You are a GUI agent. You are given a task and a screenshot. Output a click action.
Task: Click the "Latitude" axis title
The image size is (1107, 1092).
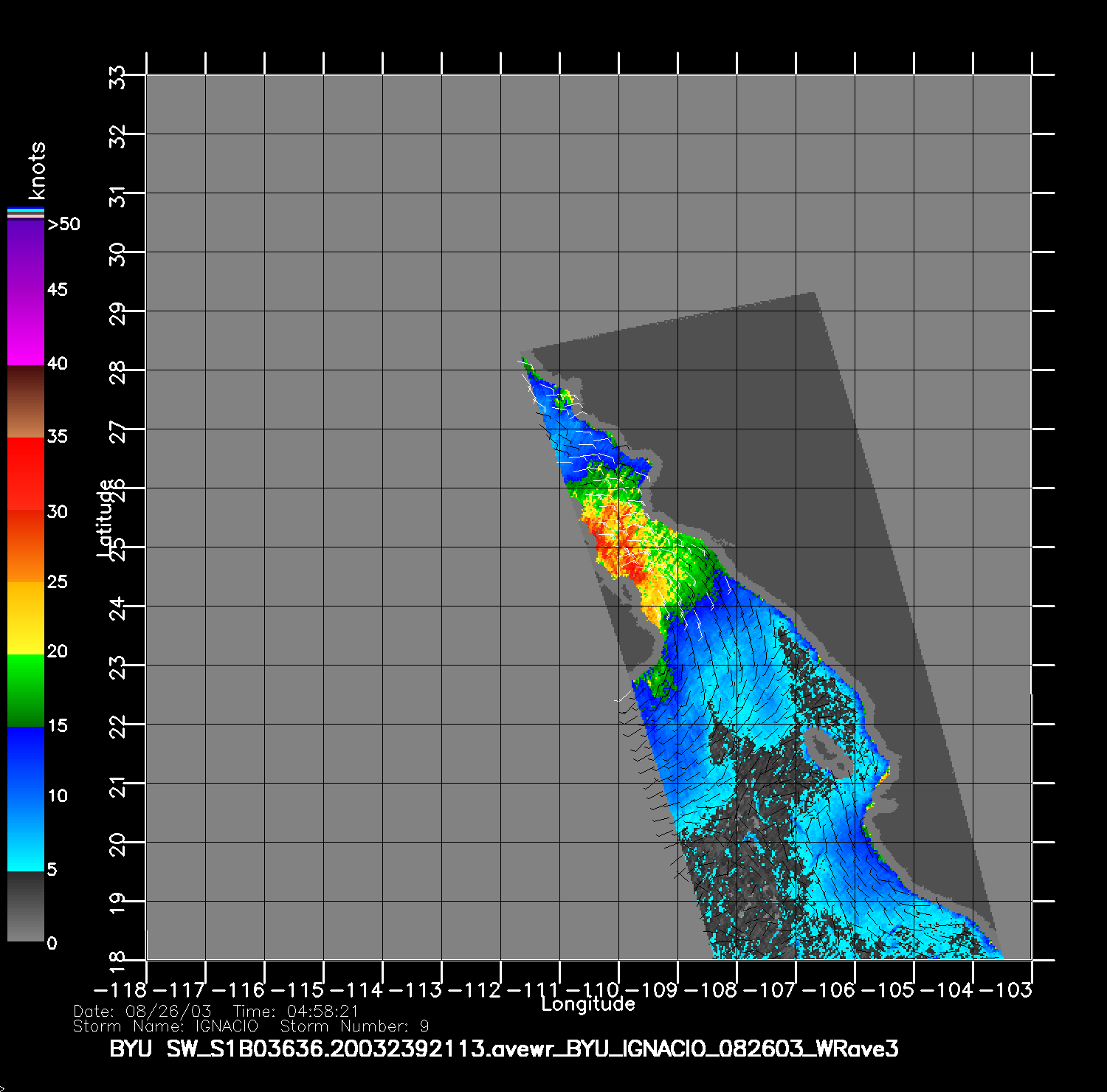pyautogui.click(x=106, y=517)
